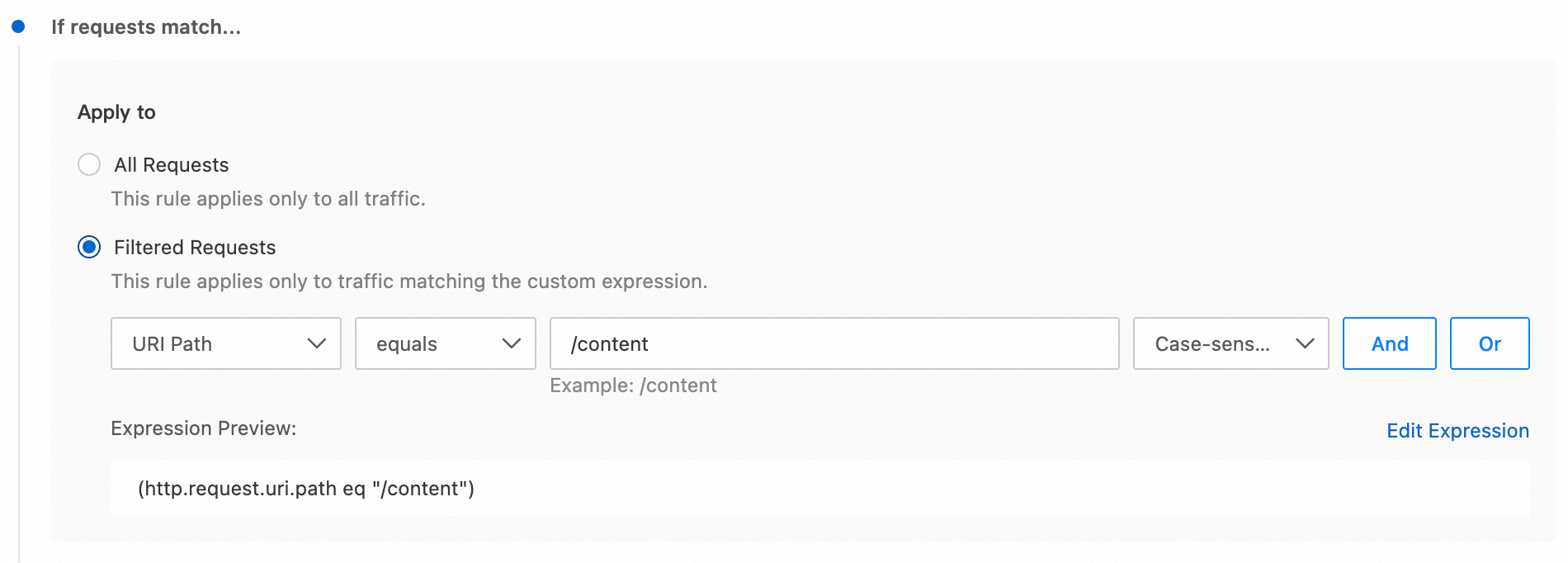Click the "All Requests" label text
The width and height of the screenshot is (1568, 563).
(x=172, y=165)
